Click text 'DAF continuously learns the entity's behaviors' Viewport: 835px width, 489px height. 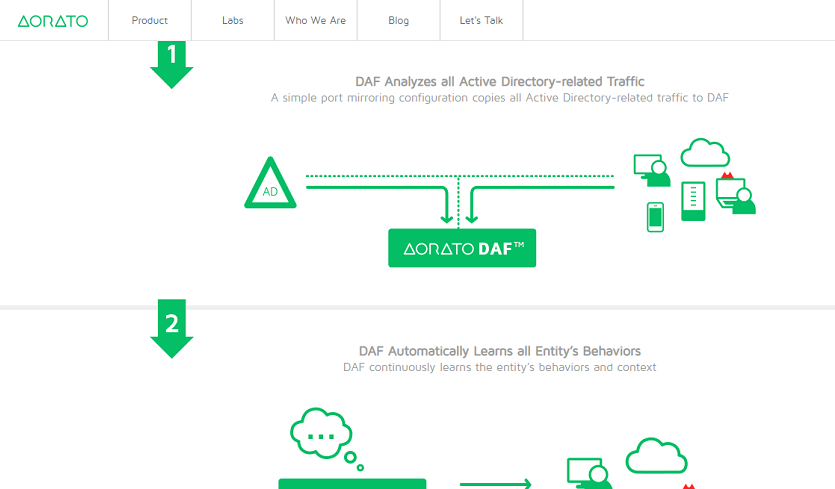[x=467, y=368]
